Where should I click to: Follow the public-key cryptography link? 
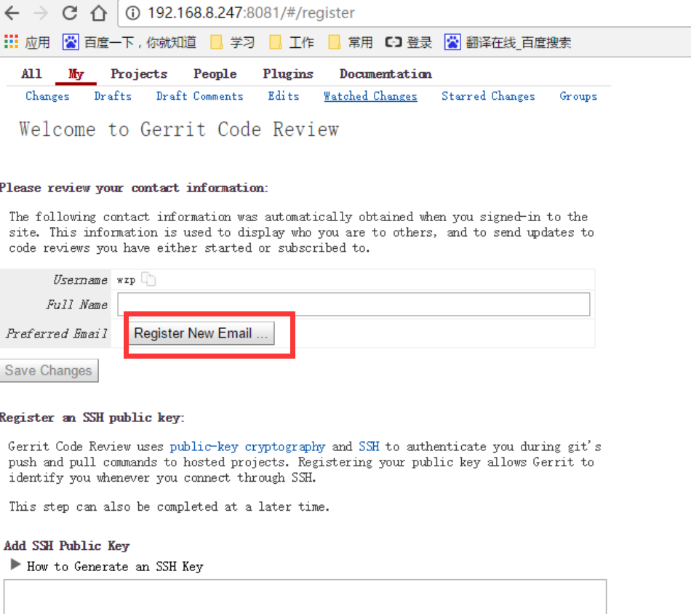coord(247,447)
